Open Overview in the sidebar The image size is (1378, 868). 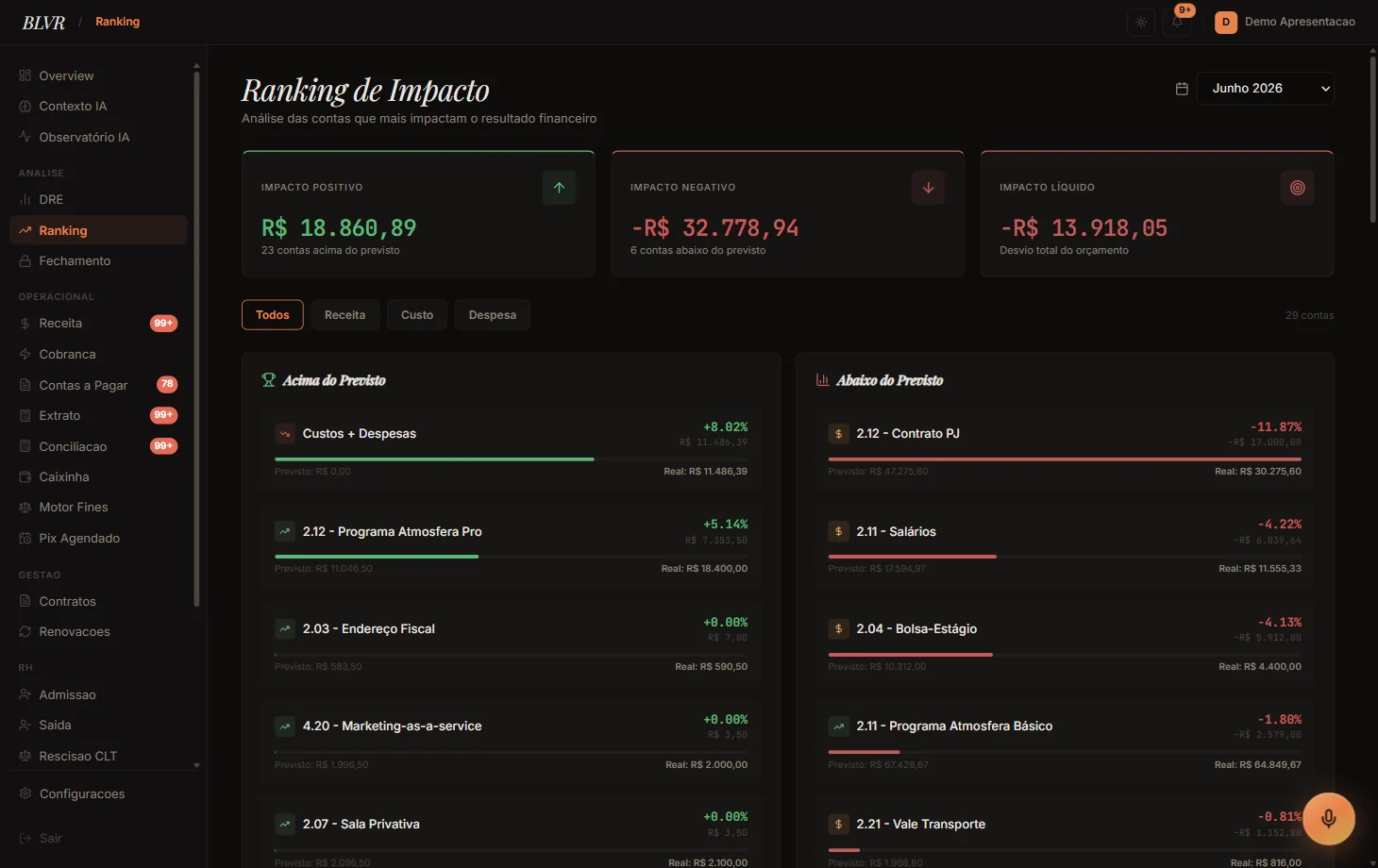click(98, 75)
